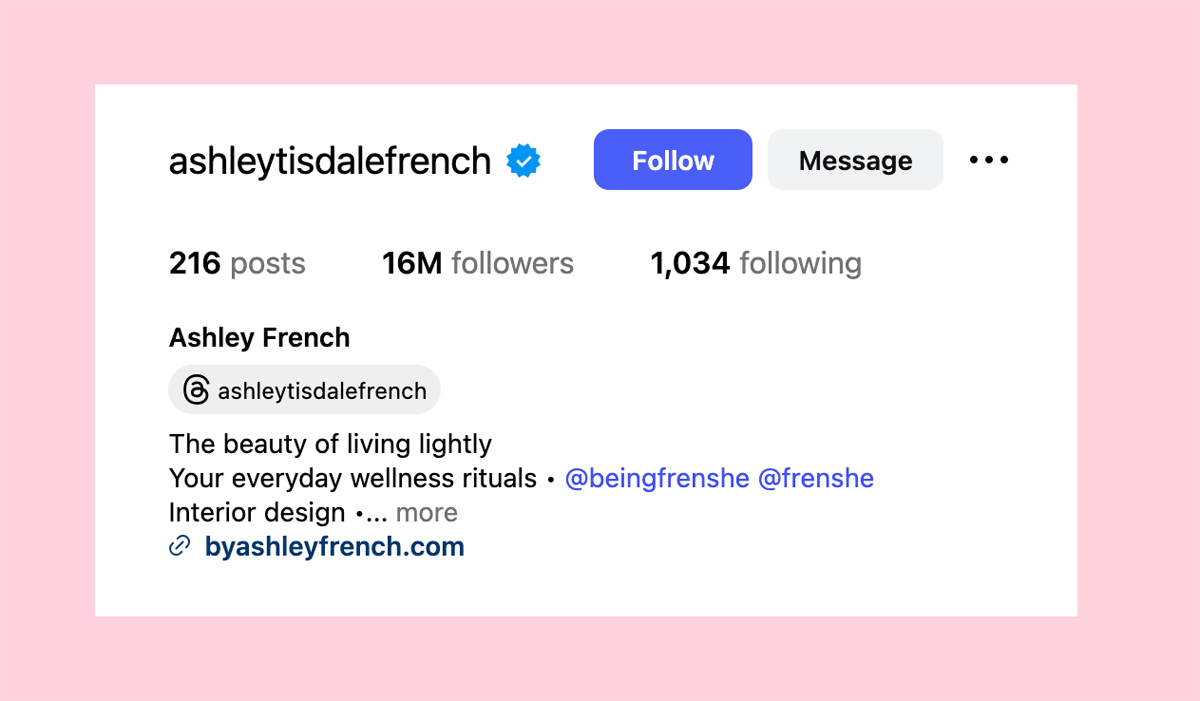Screen dimensions: 1200x701
Task: Click the bio line 'The beauty of living lightly'
Action: (330, 443)
